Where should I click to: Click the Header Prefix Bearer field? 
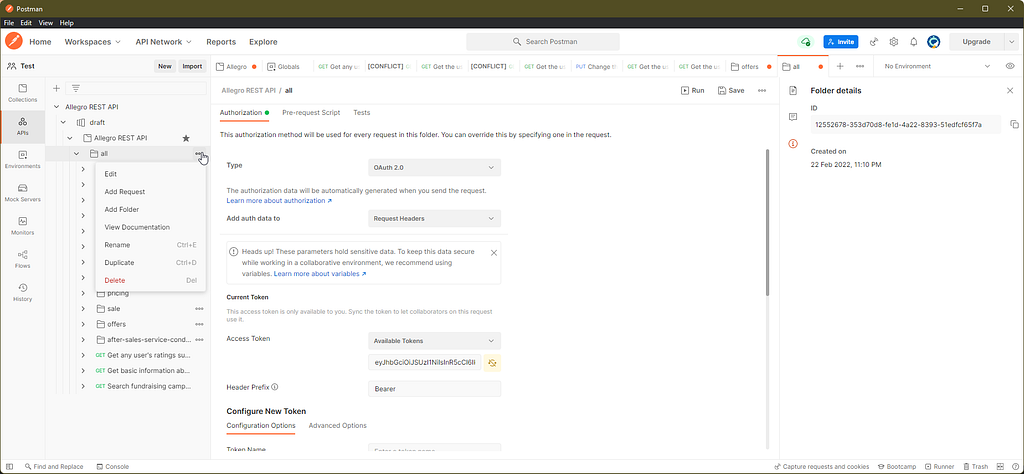coord(434,389)
